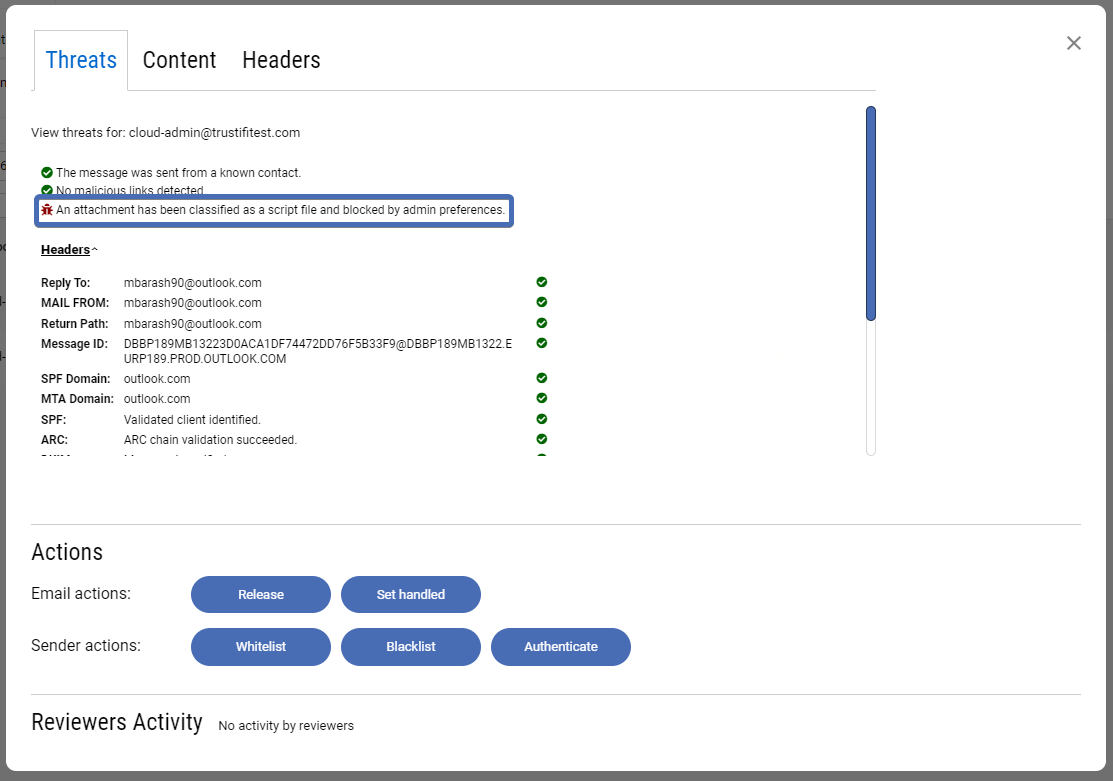Select the green check beside Message ID
The width and height of the screenshot is (1113, 781).
coord(541,342)
